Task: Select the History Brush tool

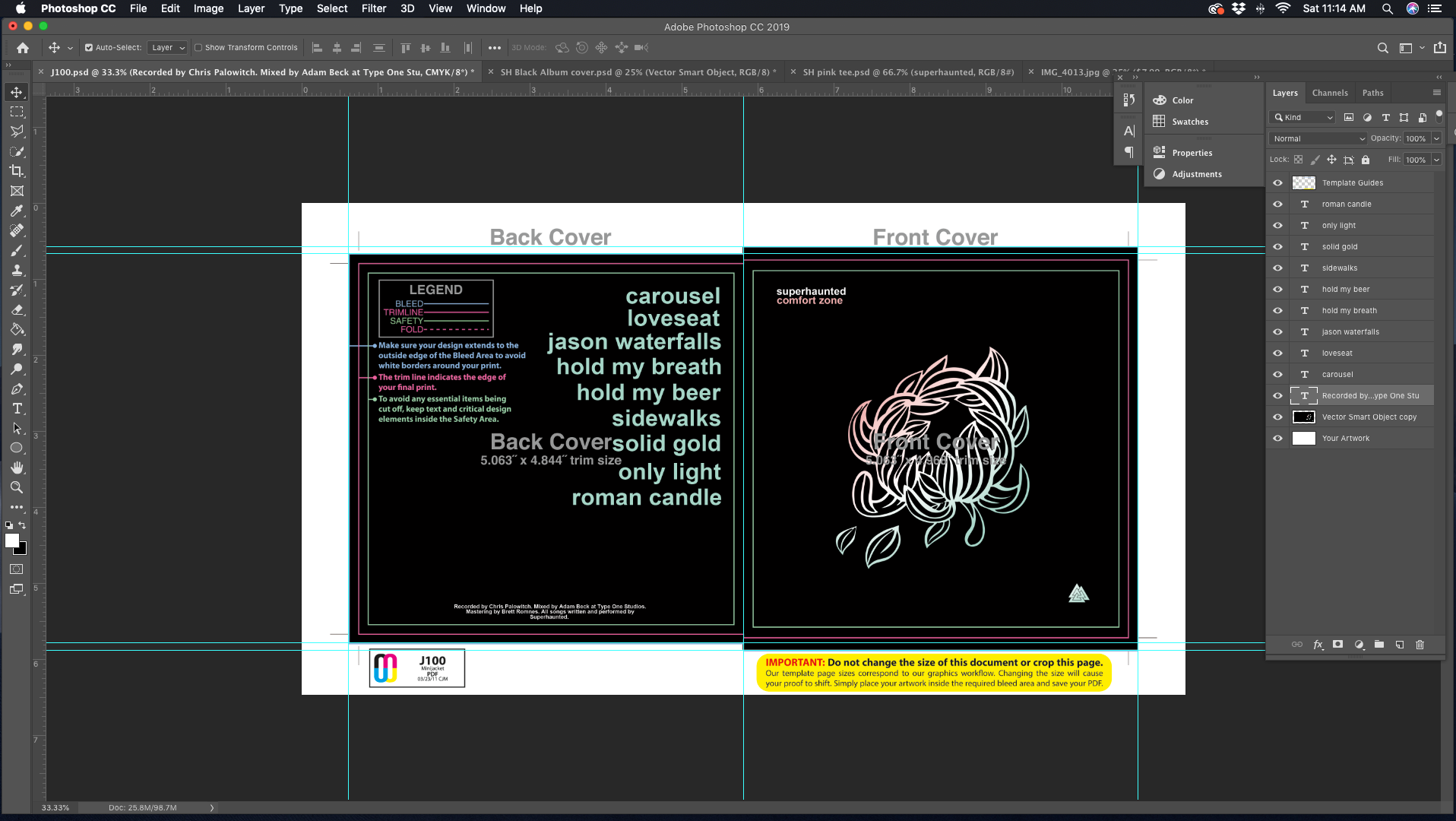Action: [17, 290]
